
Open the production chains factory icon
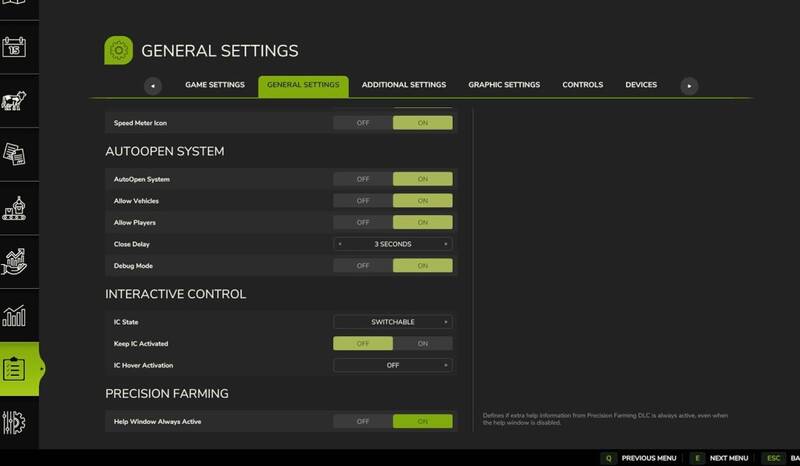click(16, 208)
